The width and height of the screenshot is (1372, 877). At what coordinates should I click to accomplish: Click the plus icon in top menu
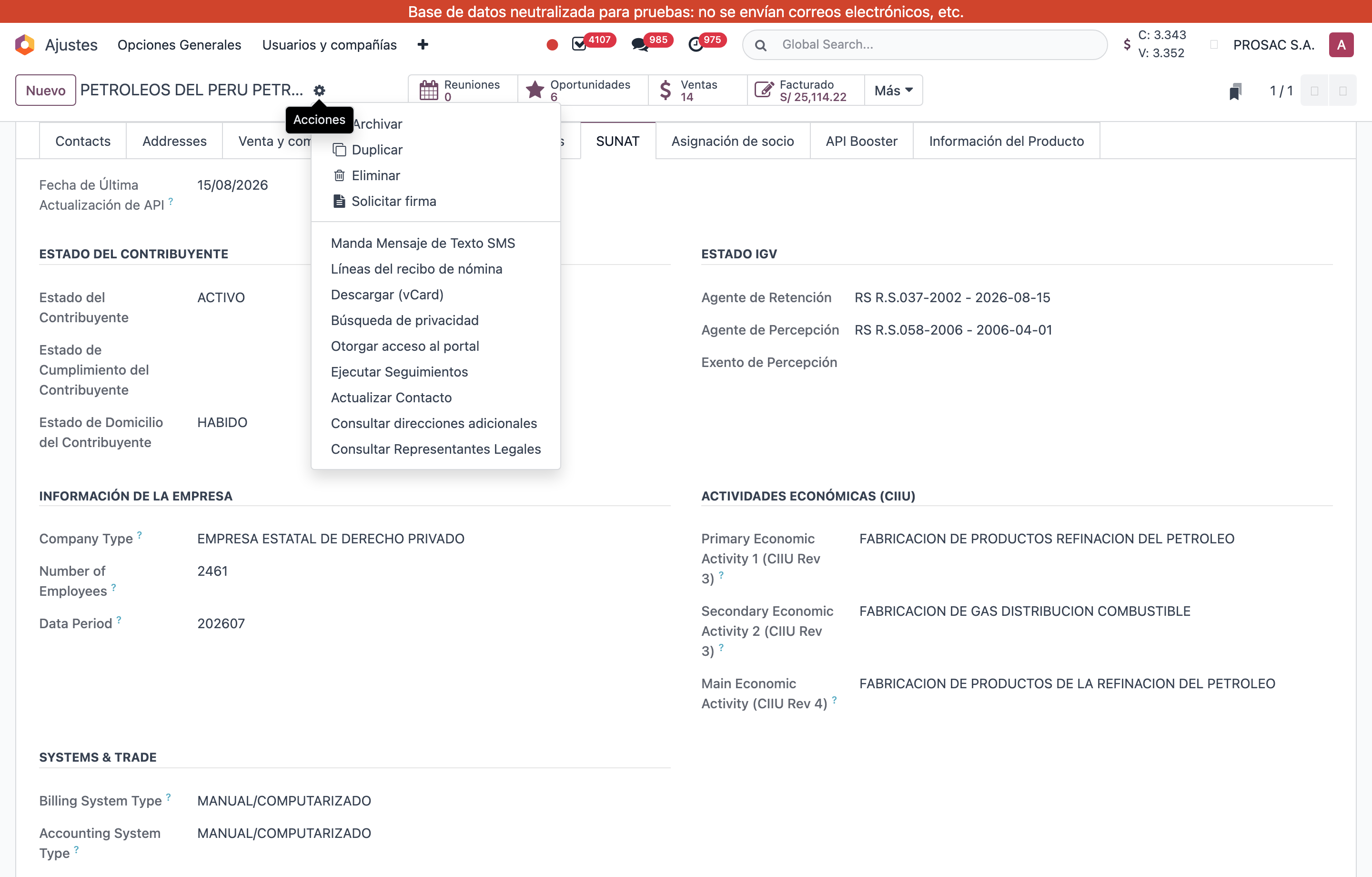(x=422, y=44)
